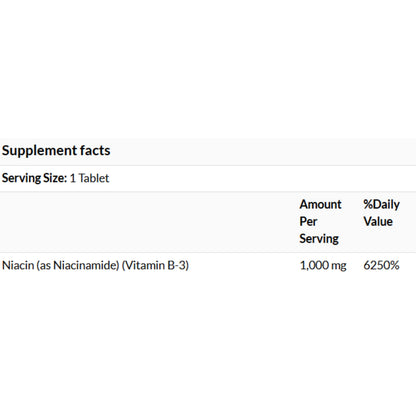Click the word "Supplement" in the heading
The image size is (416, 416).
(x=39, y=151)
